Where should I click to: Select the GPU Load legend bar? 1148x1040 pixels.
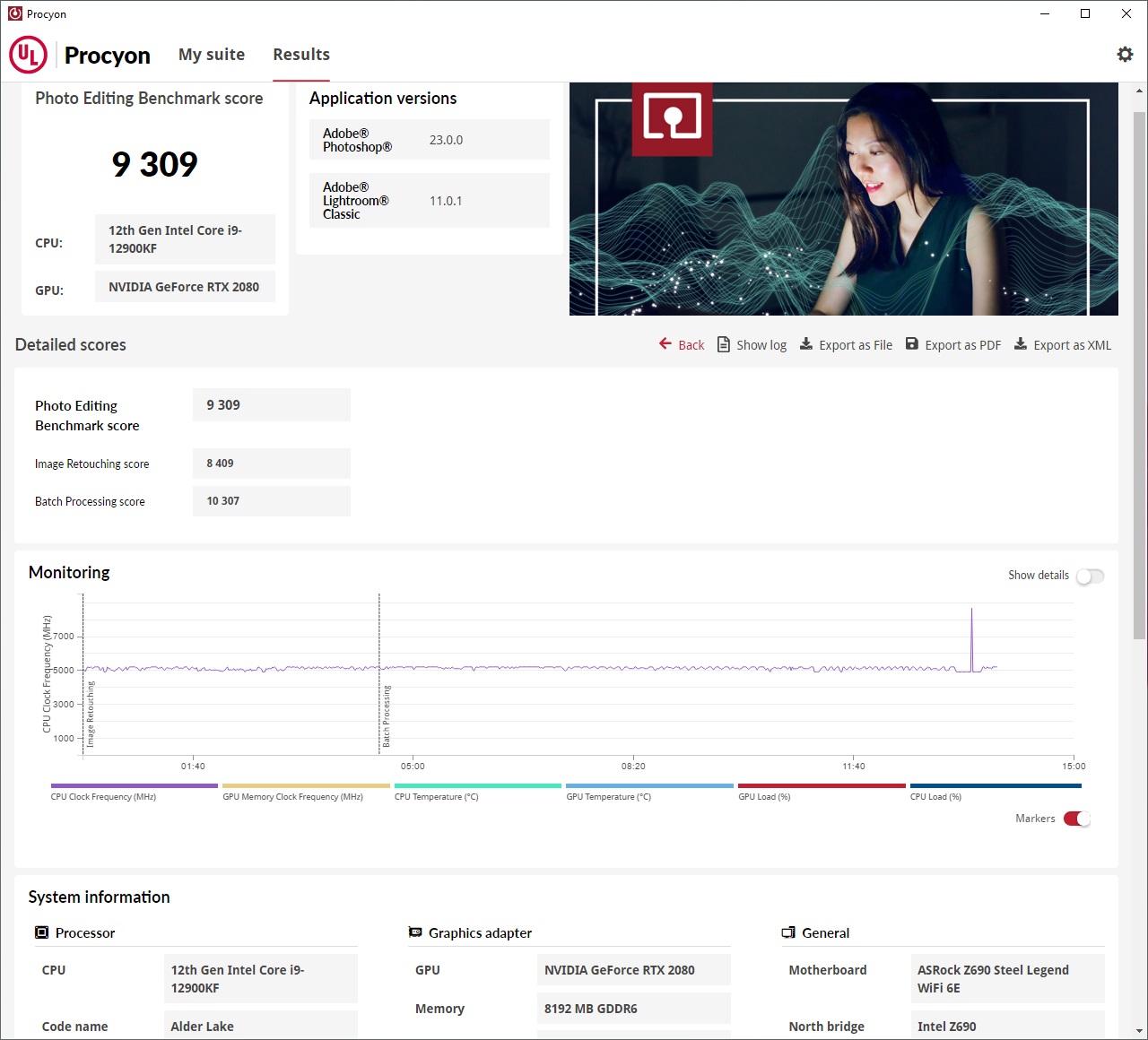[822, 786]
